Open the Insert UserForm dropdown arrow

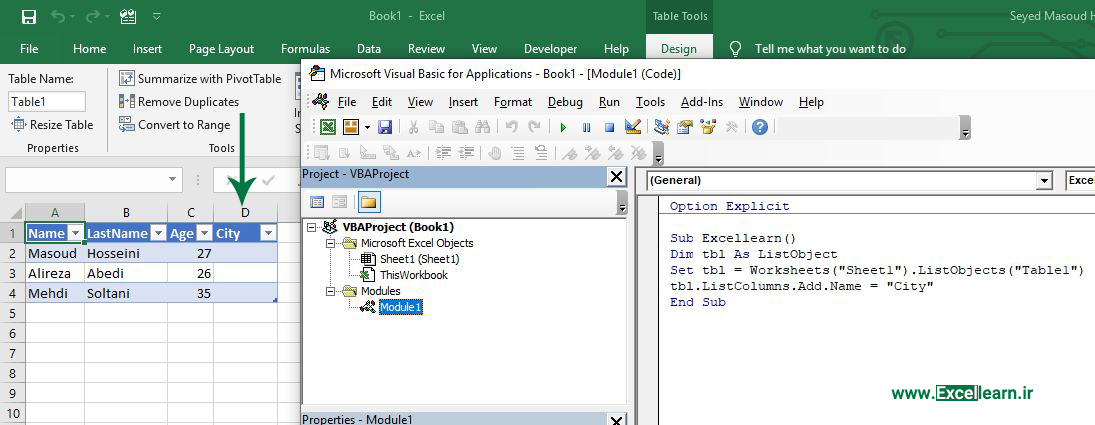[x=367, y=127]
